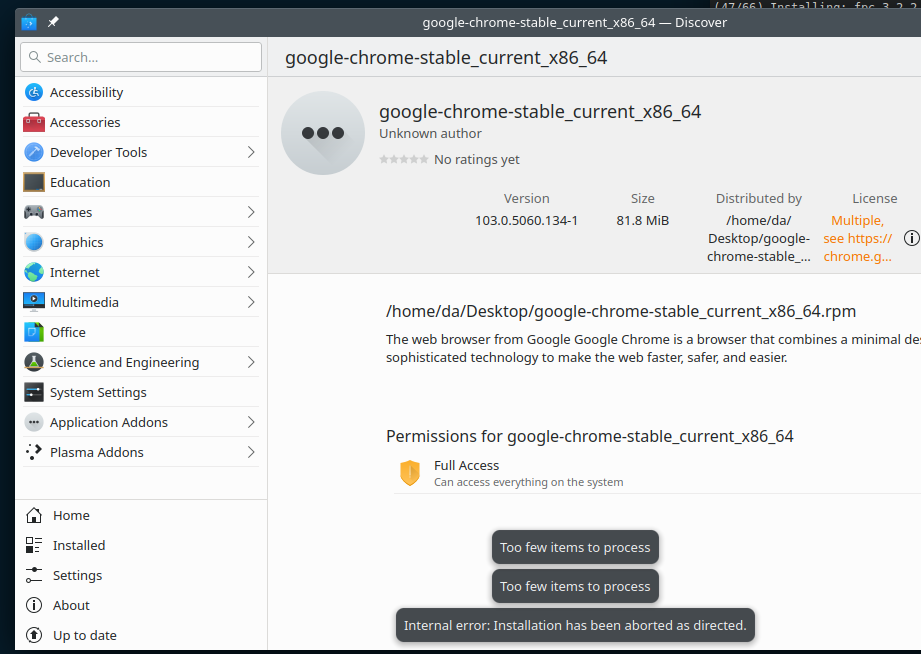Expand the Games category chevron

pos(251,212)
